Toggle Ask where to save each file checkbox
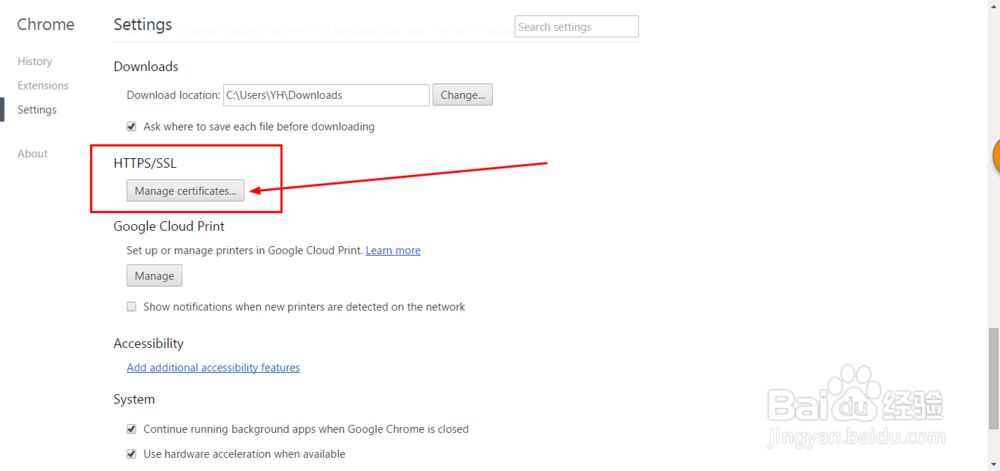1000x471 pixels. coord(131,126)
